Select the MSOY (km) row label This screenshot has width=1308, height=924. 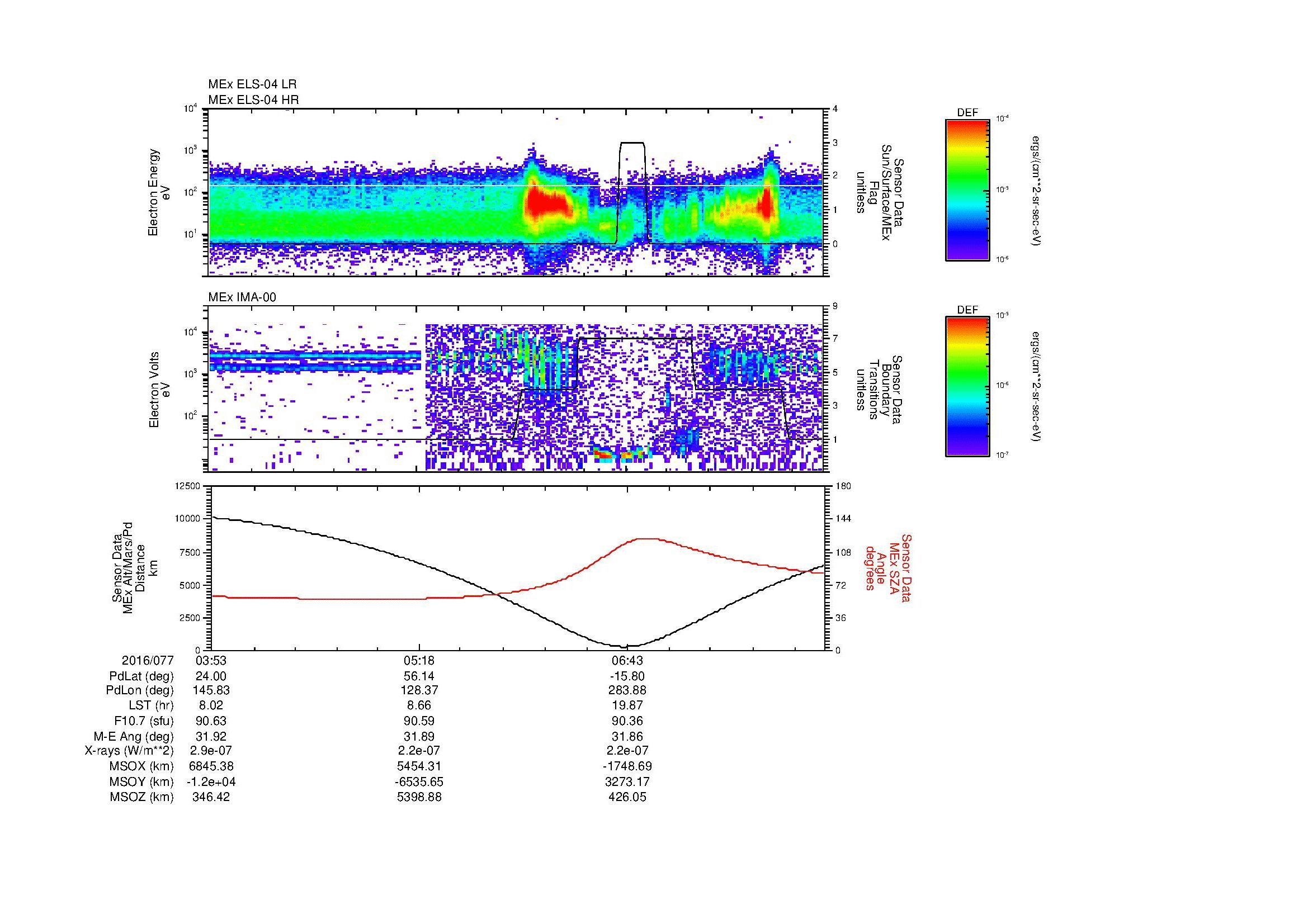141,781
